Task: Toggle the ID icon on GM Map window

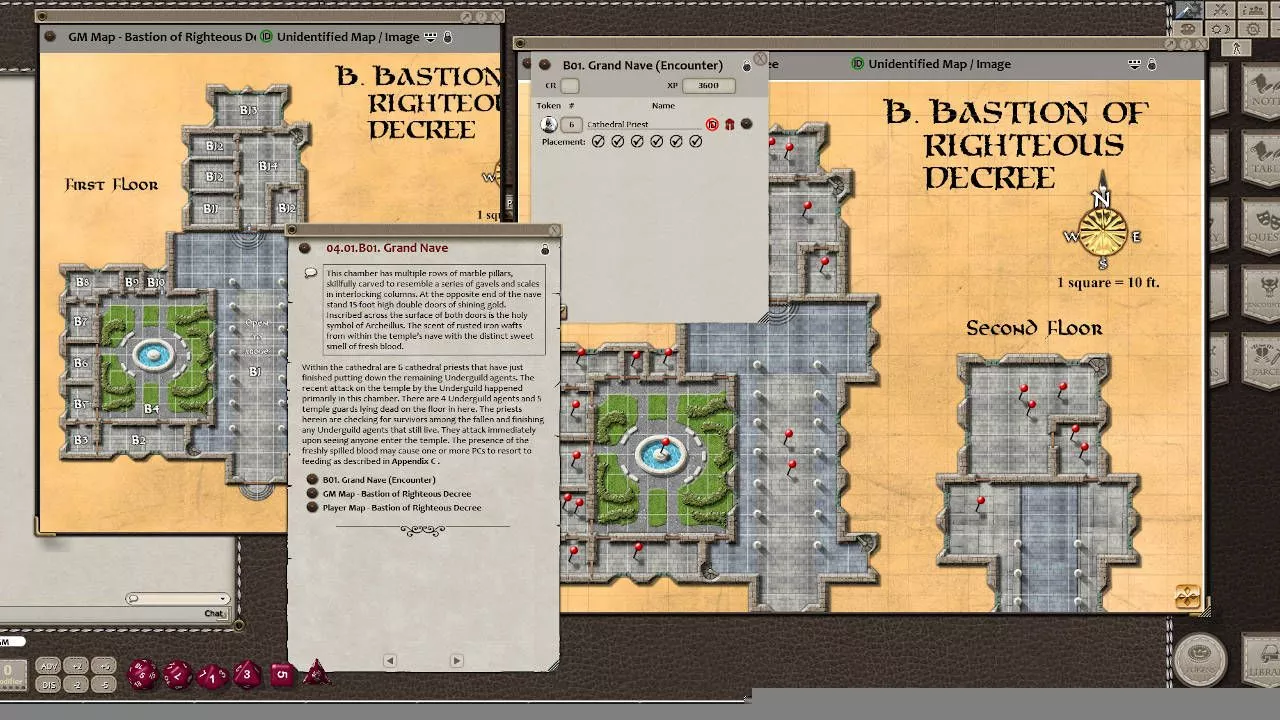Action: 266,37
